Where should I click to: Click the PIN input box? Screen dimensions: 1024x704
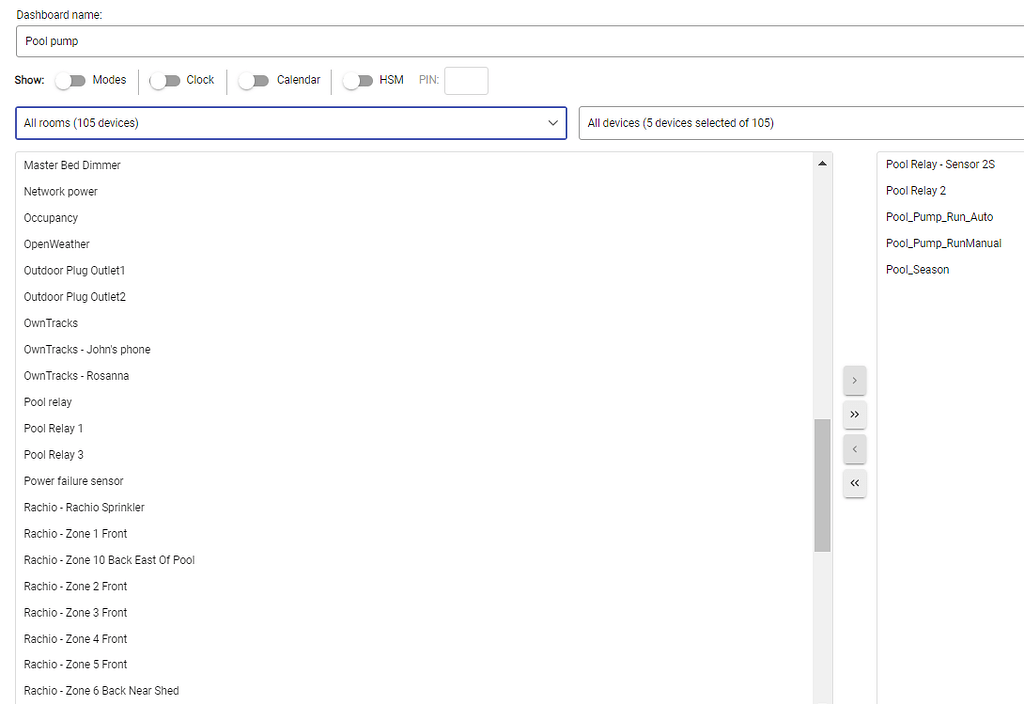point(466,81)
